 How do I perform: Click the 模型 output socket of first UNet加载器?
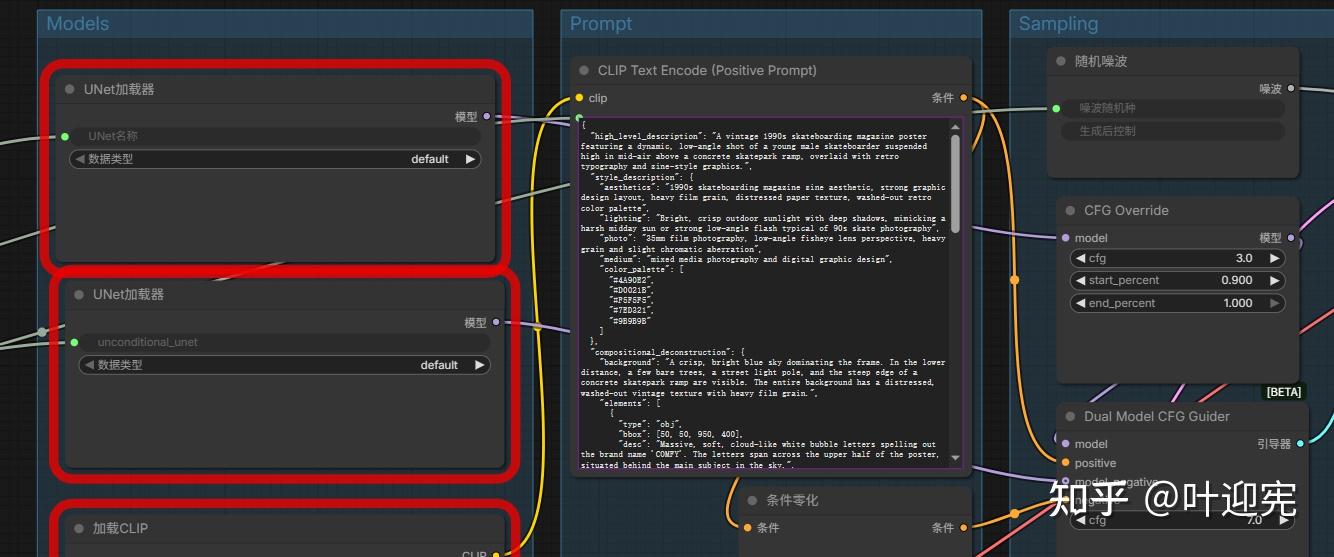[x=487, y=117]
